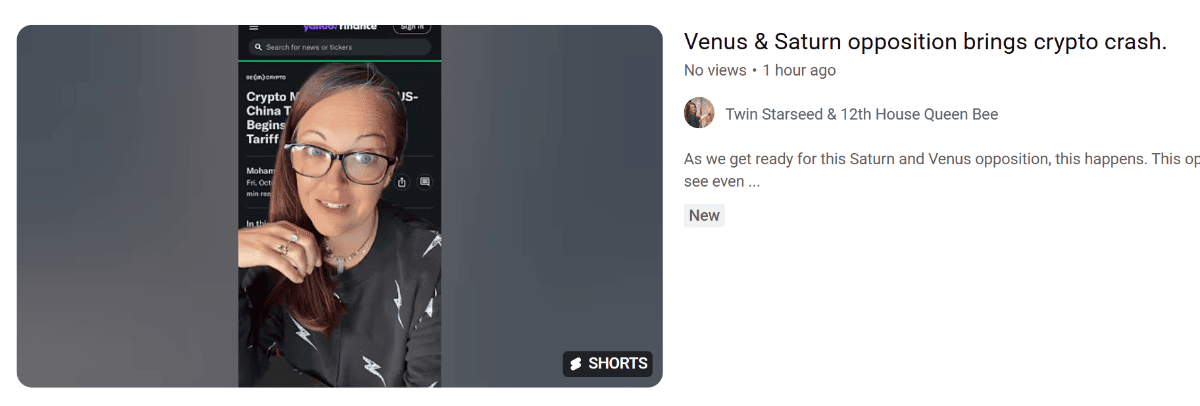Click the BeInCrypto logo in thumbnail
Image resolution: width=1200 pixels, height=406 pixels.
(266, 77)
